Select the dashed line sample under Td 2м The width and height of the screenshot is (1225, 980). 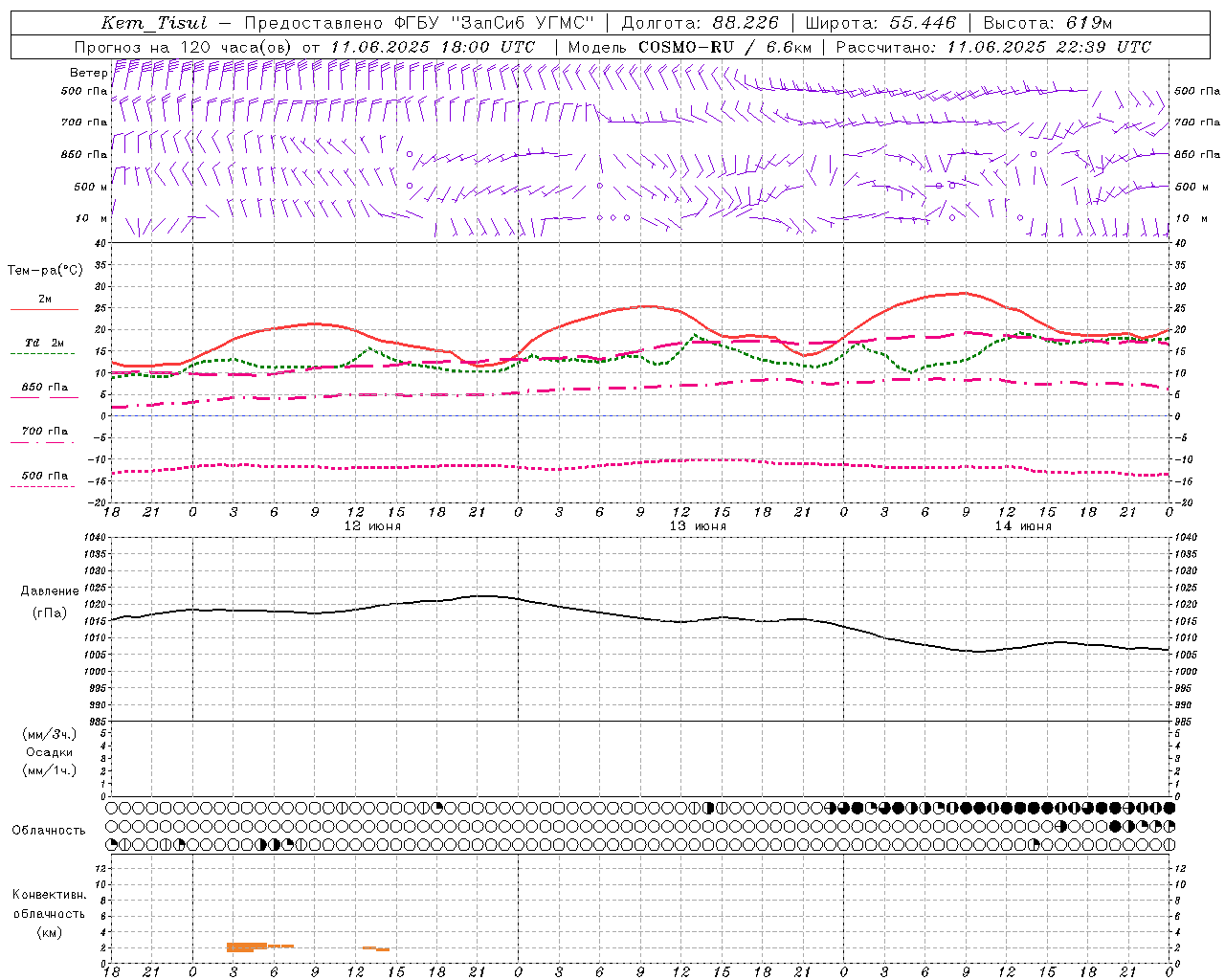coord(42,353)
